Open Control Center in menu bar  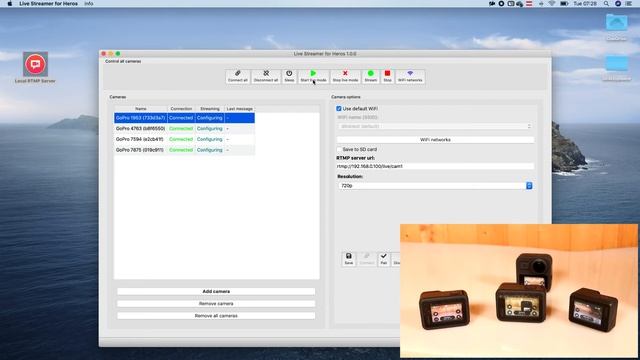(x=629, y=4)
